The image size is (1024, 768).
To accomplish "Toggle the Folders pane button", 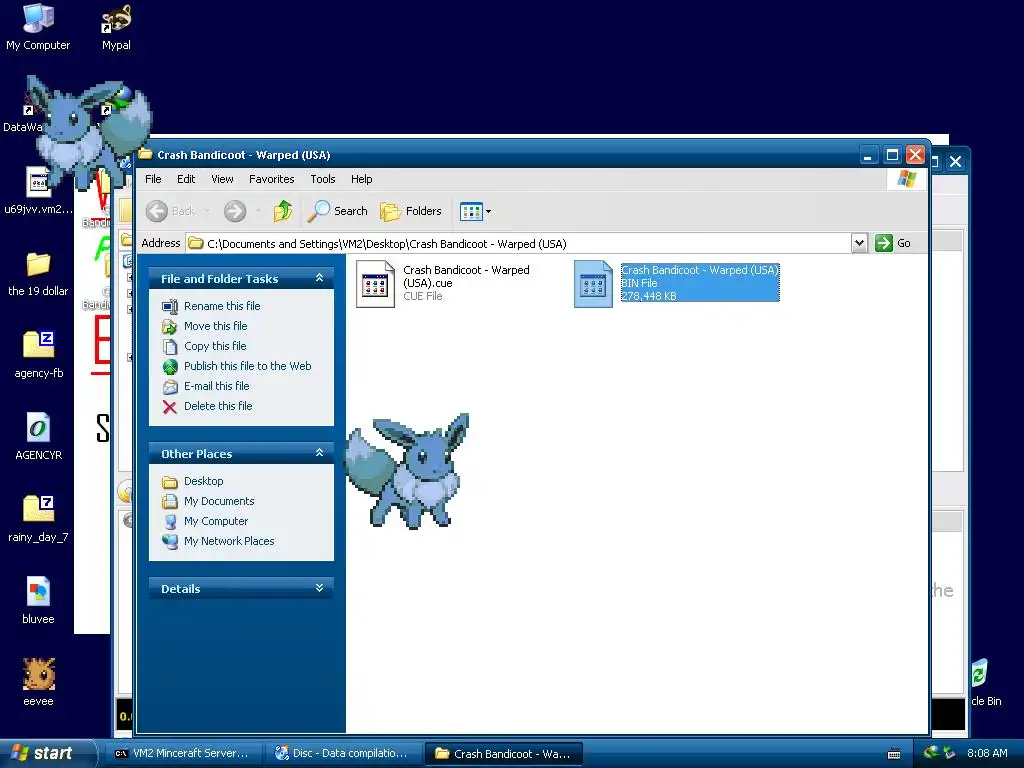I will coord(411,211).
